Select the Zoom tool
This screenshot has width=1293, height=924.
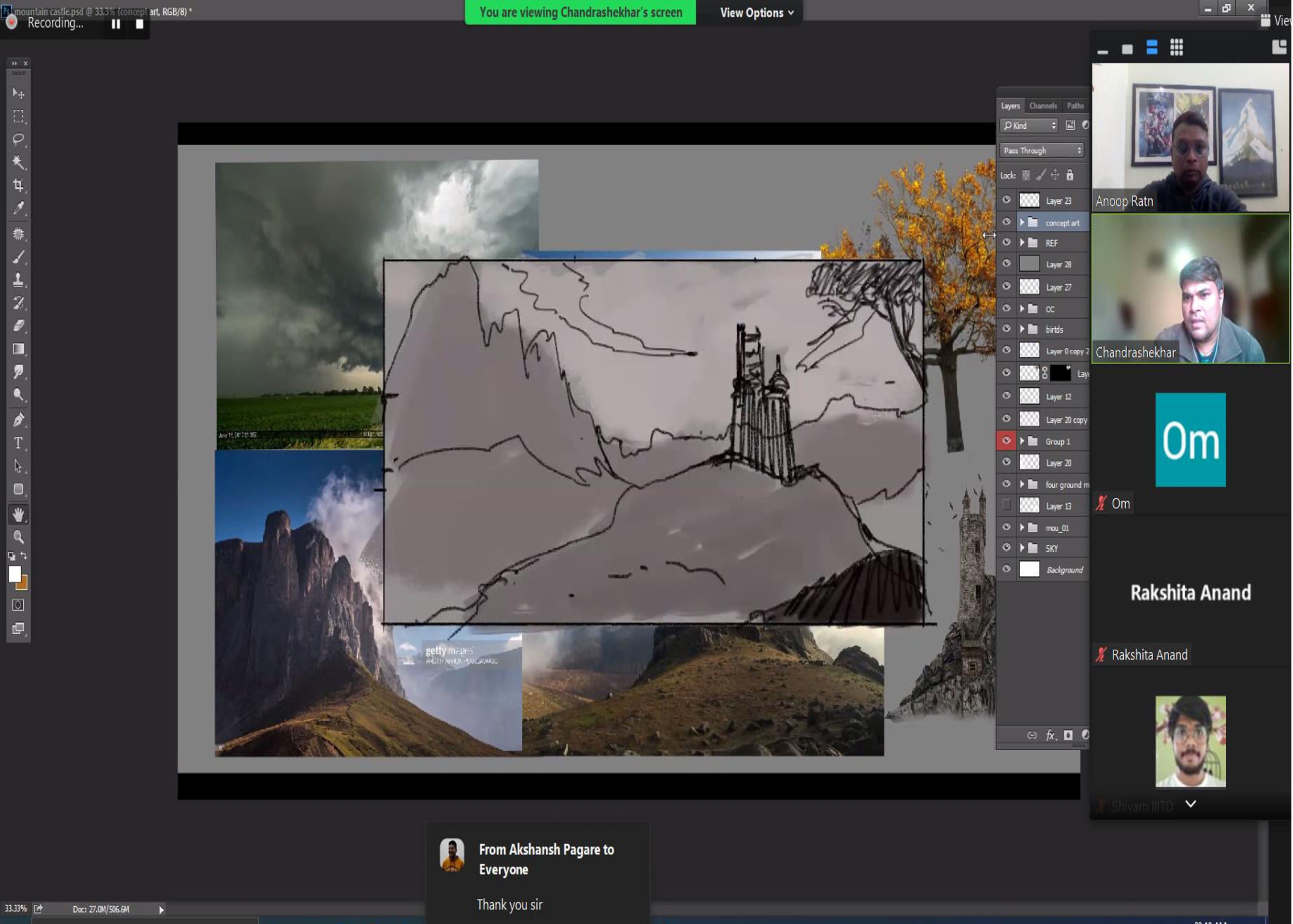pyautogui.click(x=18, y=537)
